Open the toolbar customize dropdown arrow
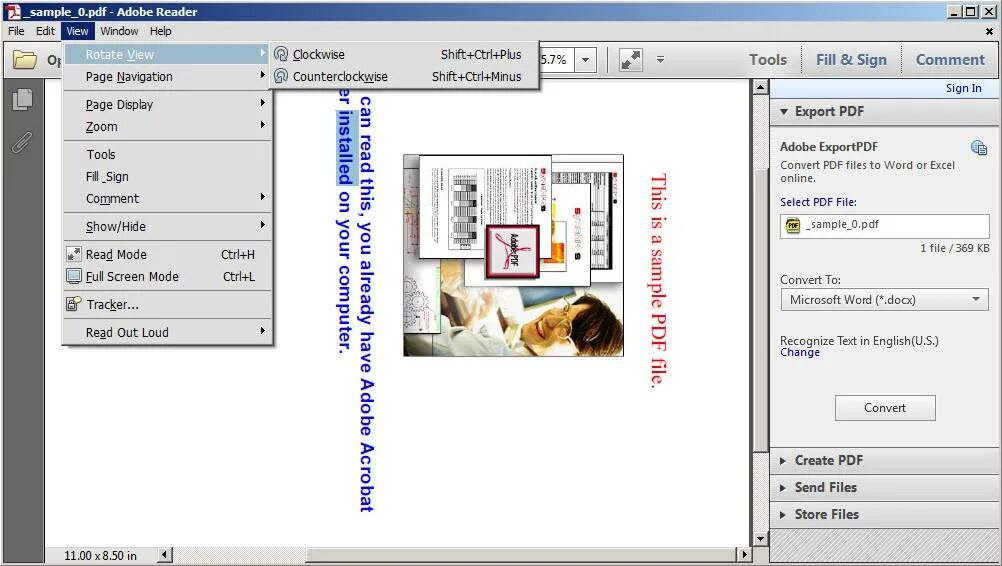This screenshot has width=1002, height=566. (660, 59)
